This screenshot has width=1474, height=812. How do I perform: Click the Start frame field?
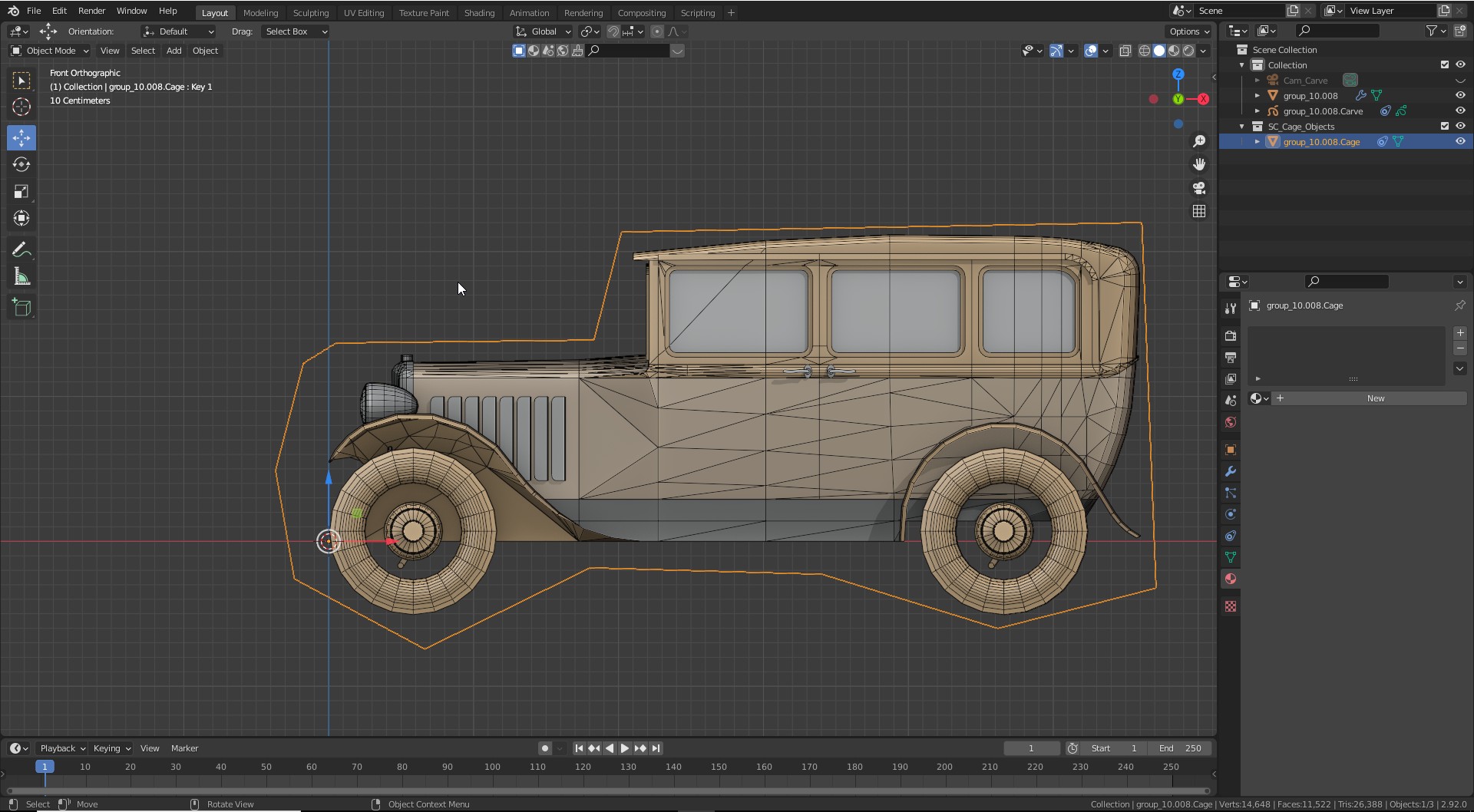tap(1114, 748)
